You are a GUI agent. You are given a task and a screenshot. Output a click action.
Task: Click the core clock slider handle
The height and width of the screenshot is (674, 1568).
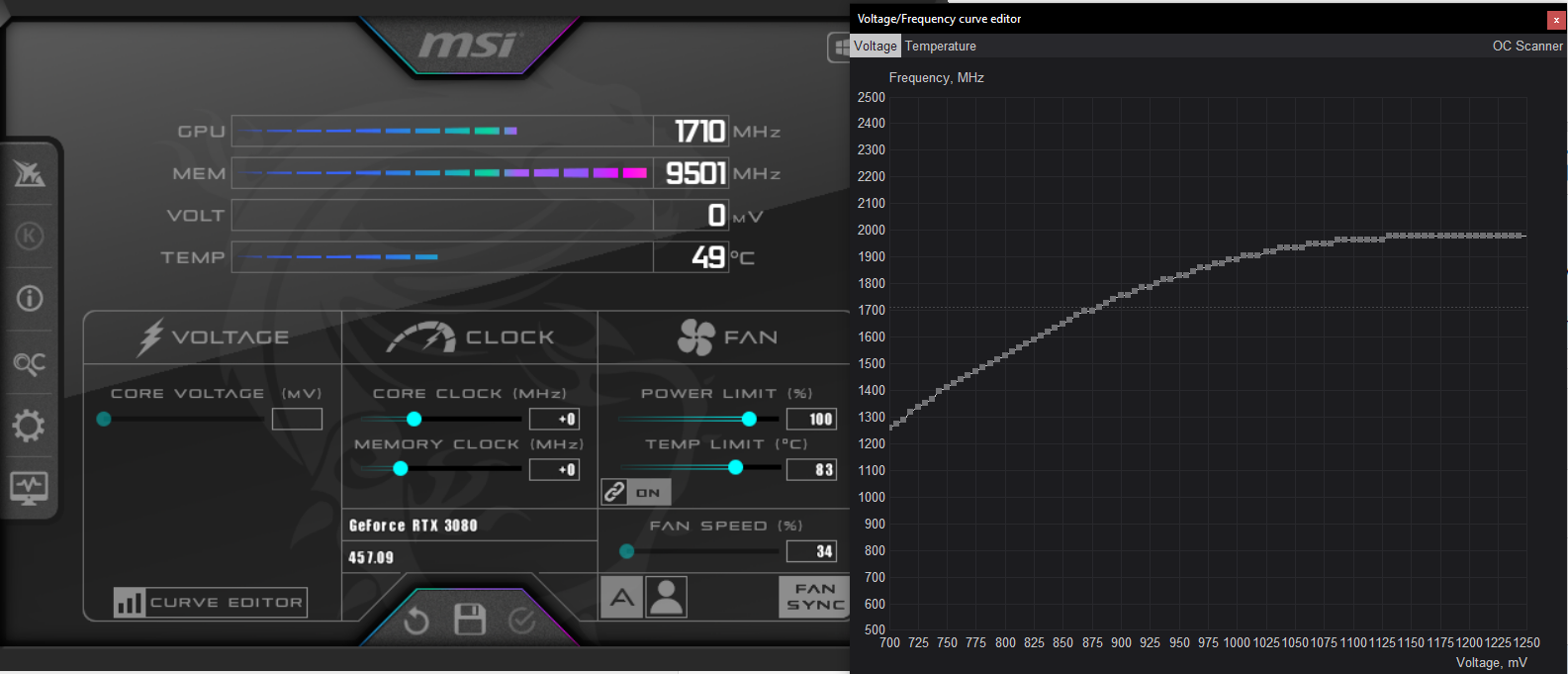point(415,419)
